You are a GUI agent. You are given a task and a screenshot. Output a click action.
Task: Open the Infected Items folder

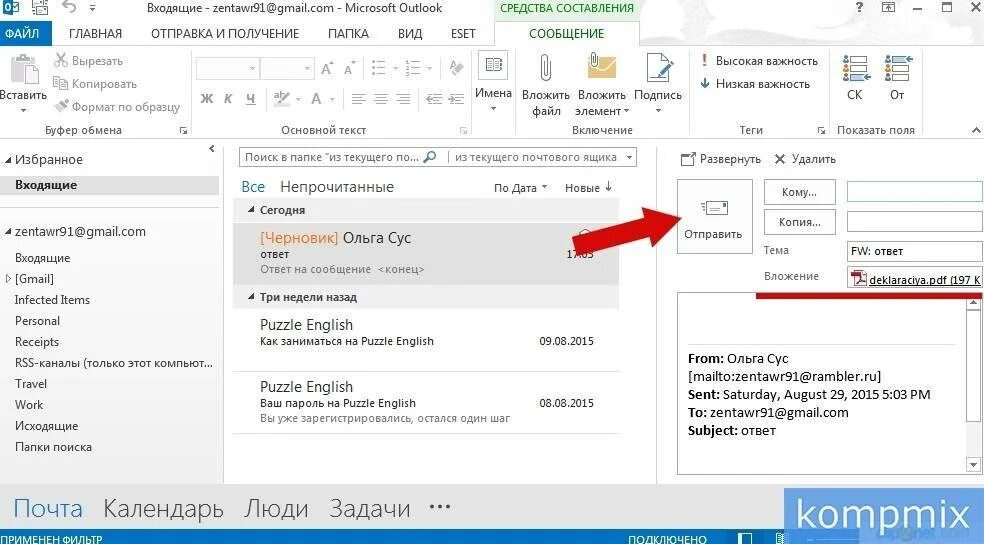[52, 300]
